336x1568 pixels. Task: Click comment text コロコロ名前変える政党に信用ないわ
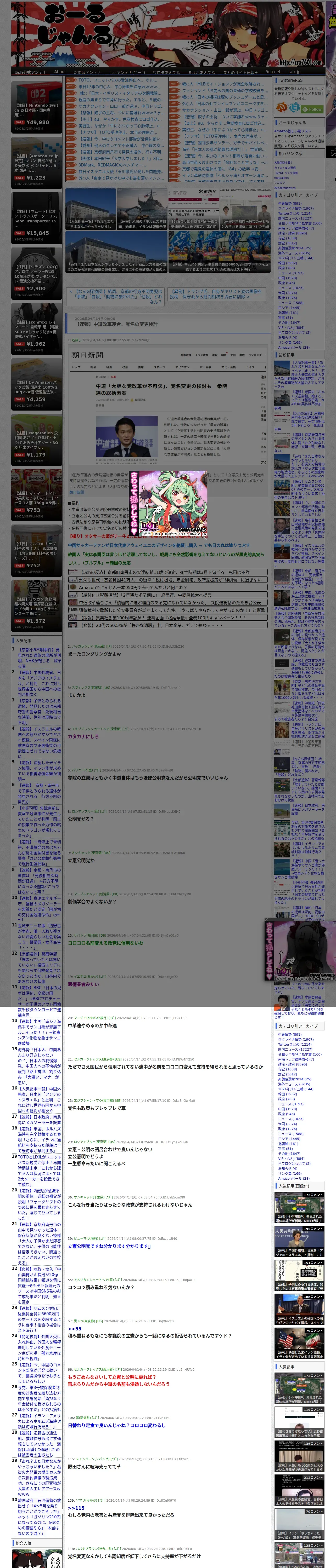click(105, 943)
